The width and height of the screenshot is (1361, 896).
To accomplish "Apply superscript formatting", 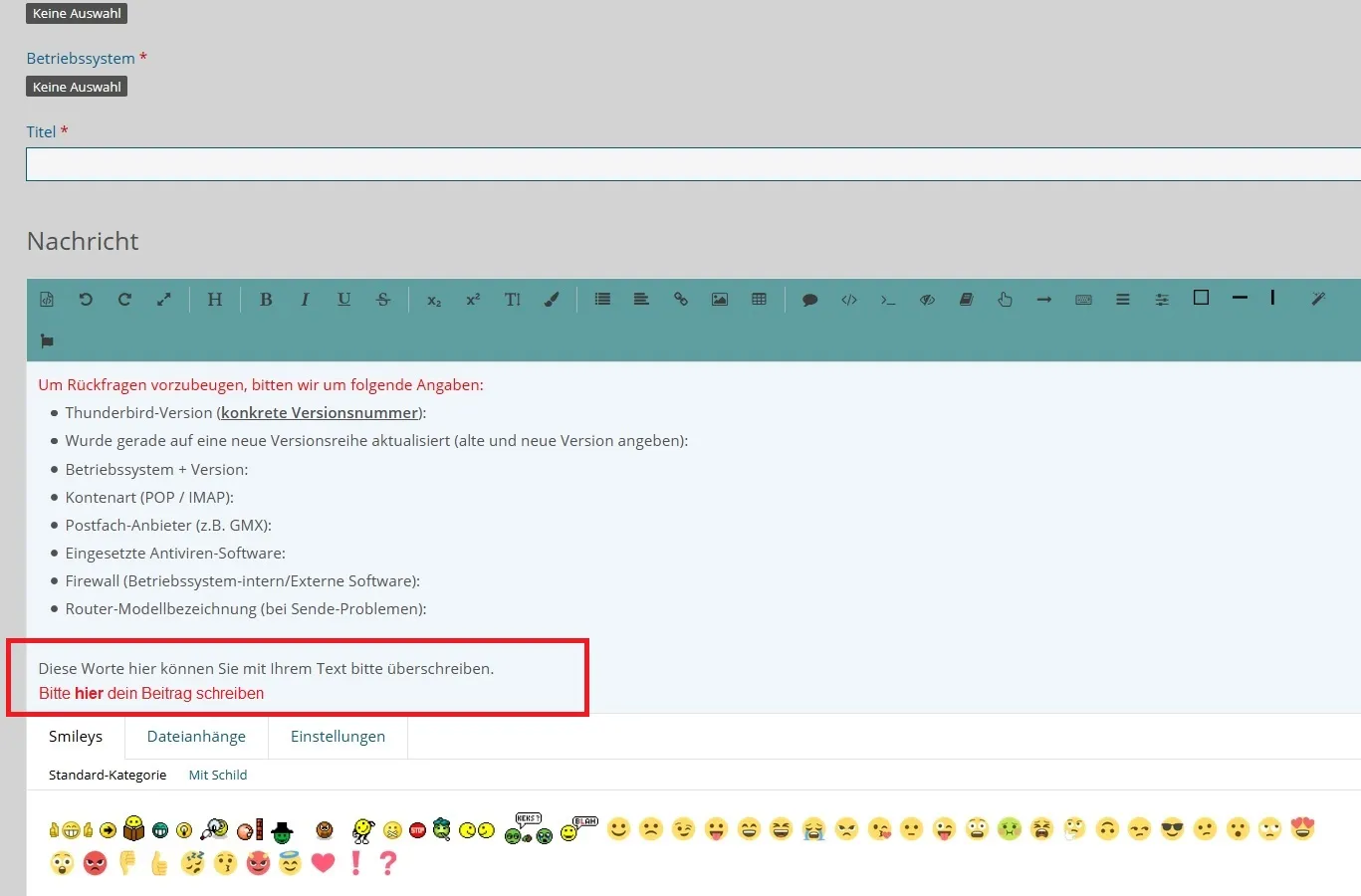I will click(x=473, y=299).
